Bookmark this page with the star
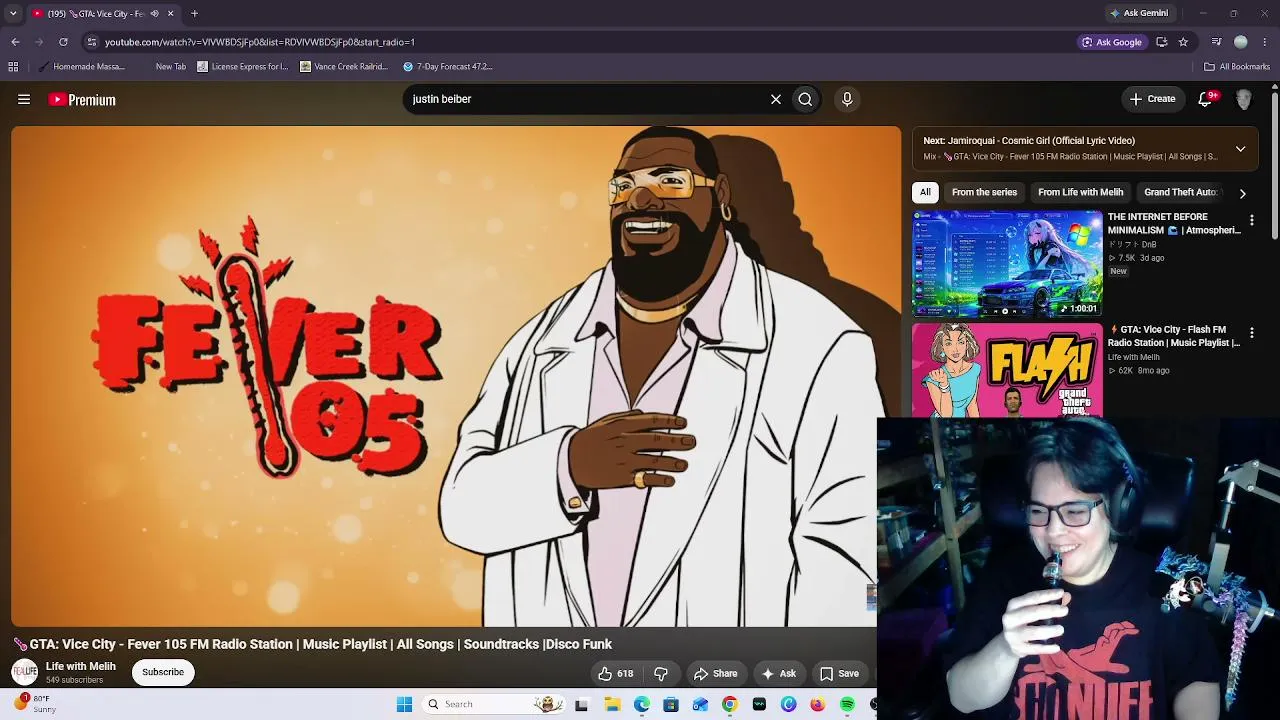 click(1183, 42)
